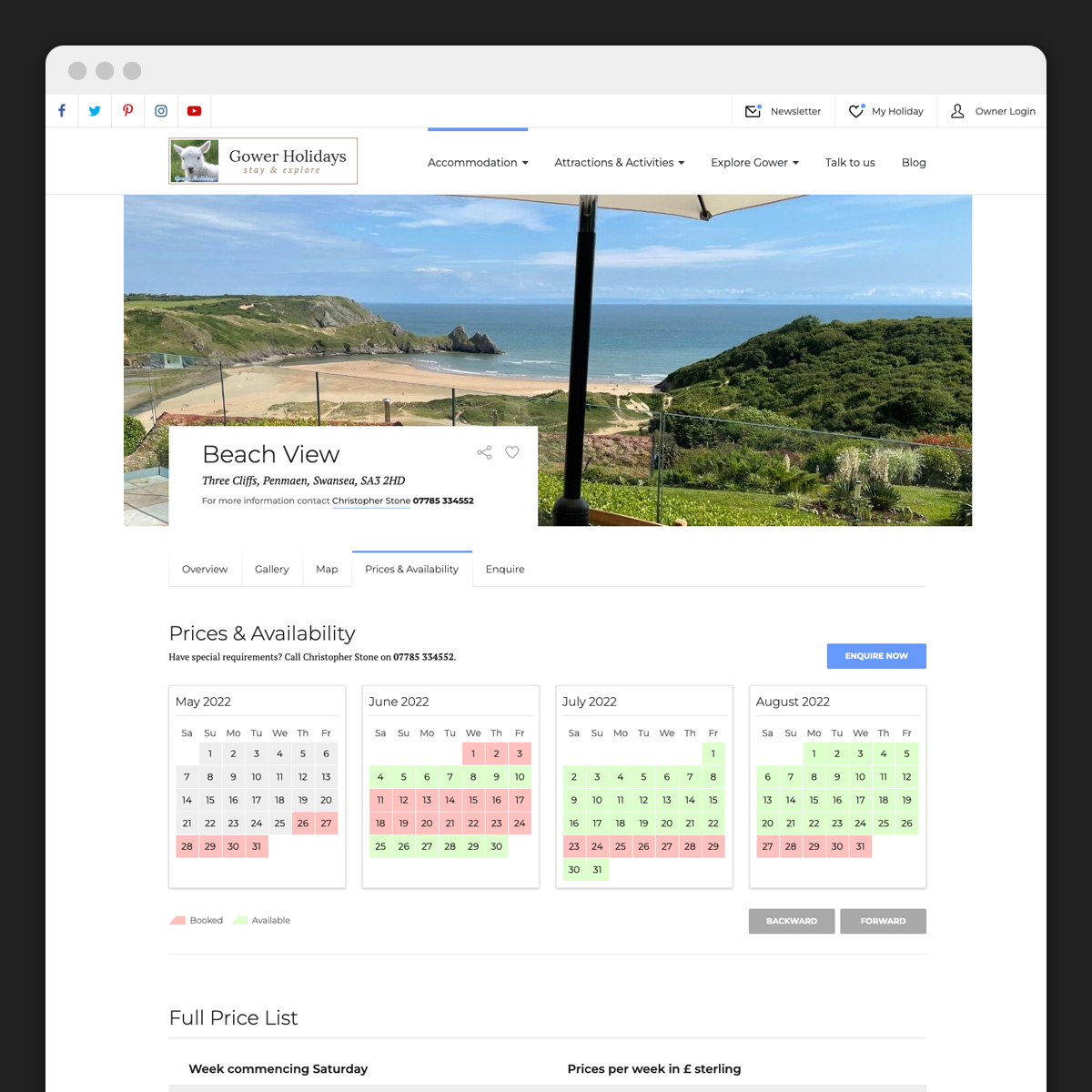
Task: Click the May 2022 month heading
Action: pyautogui.click(x=203, y=702)
